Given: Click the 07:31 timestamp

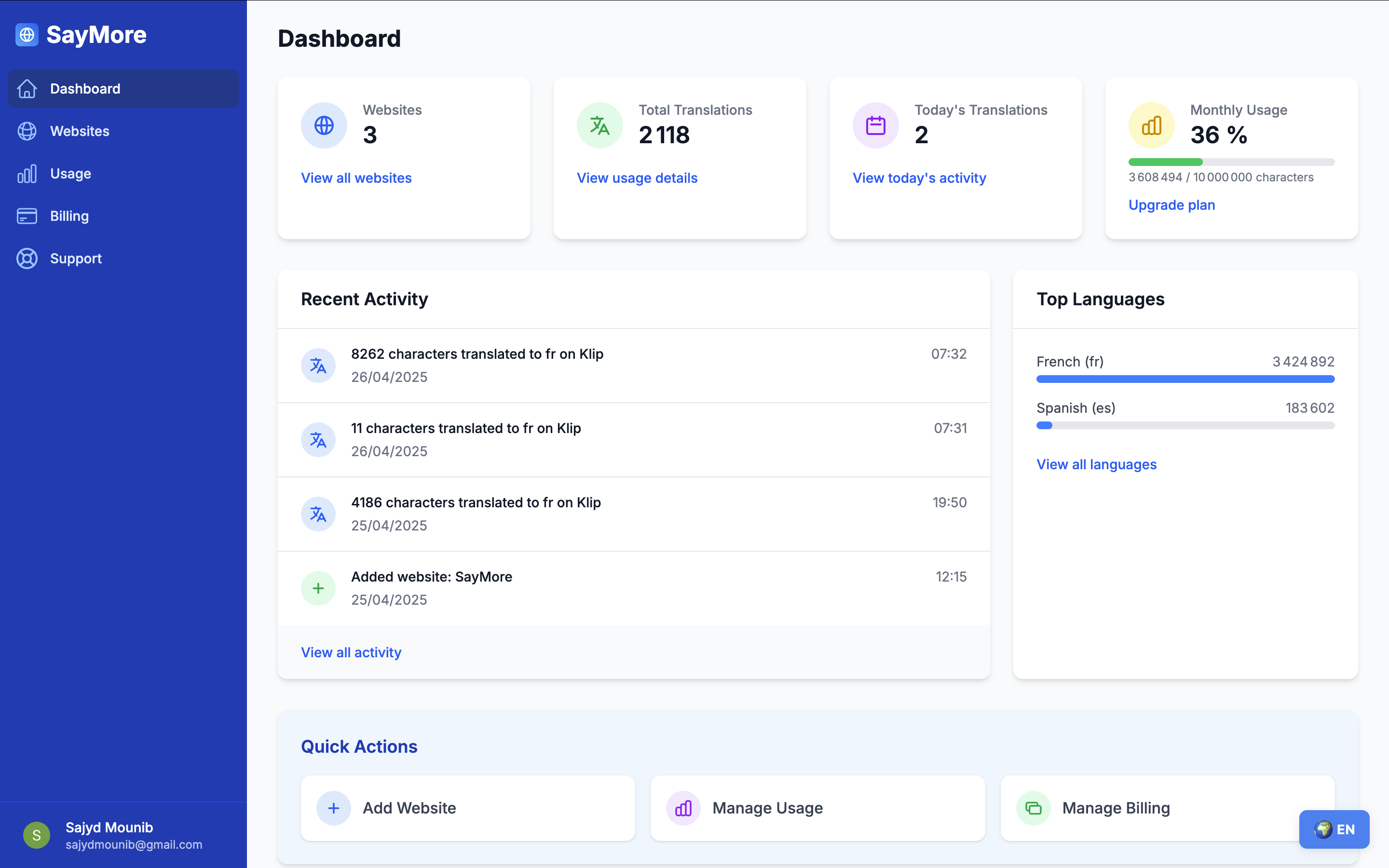Looking at the screenshot, I should pos(950,428).
